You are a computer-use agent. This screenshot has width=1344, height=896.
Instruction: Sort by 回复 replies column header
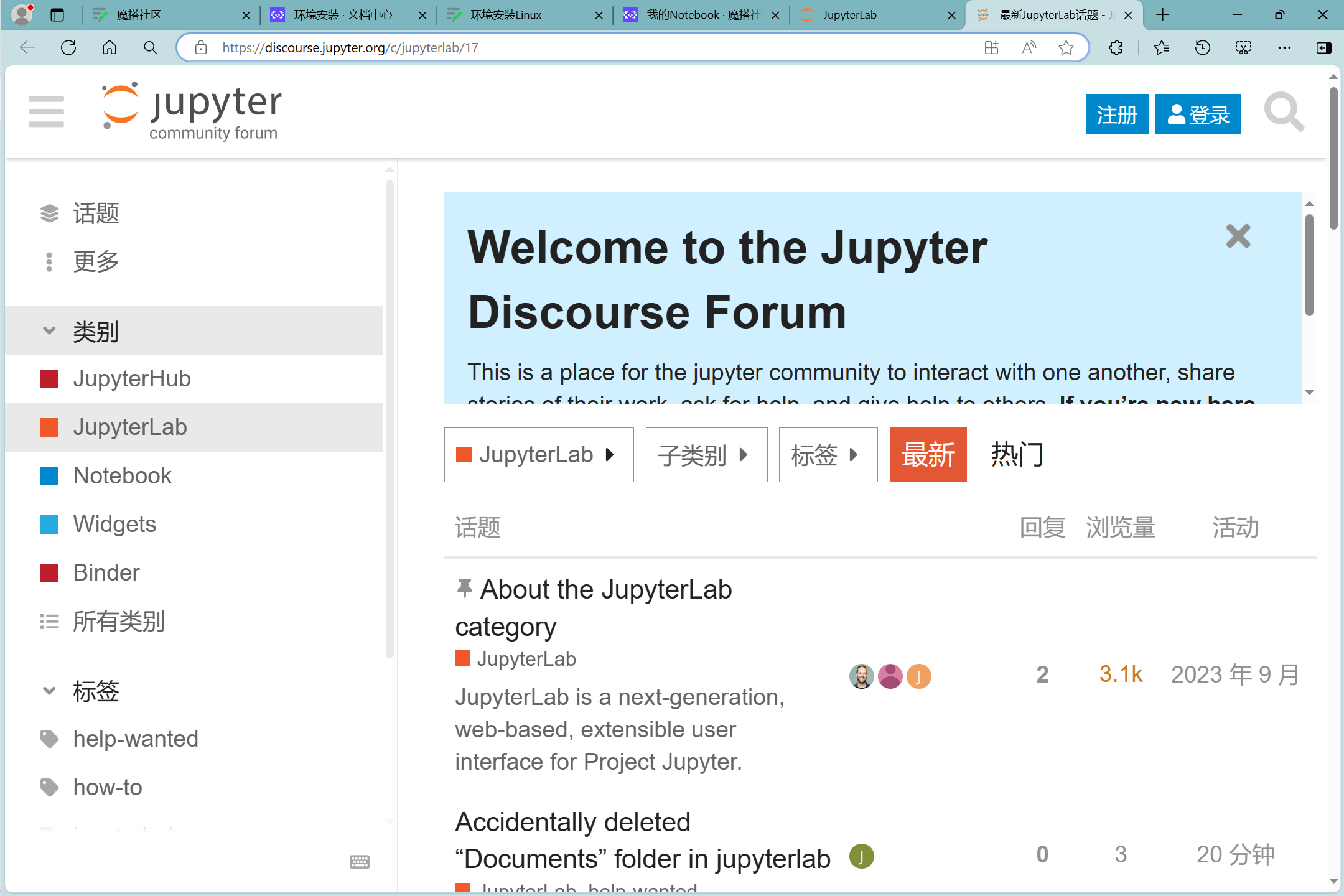(1042, 528)
